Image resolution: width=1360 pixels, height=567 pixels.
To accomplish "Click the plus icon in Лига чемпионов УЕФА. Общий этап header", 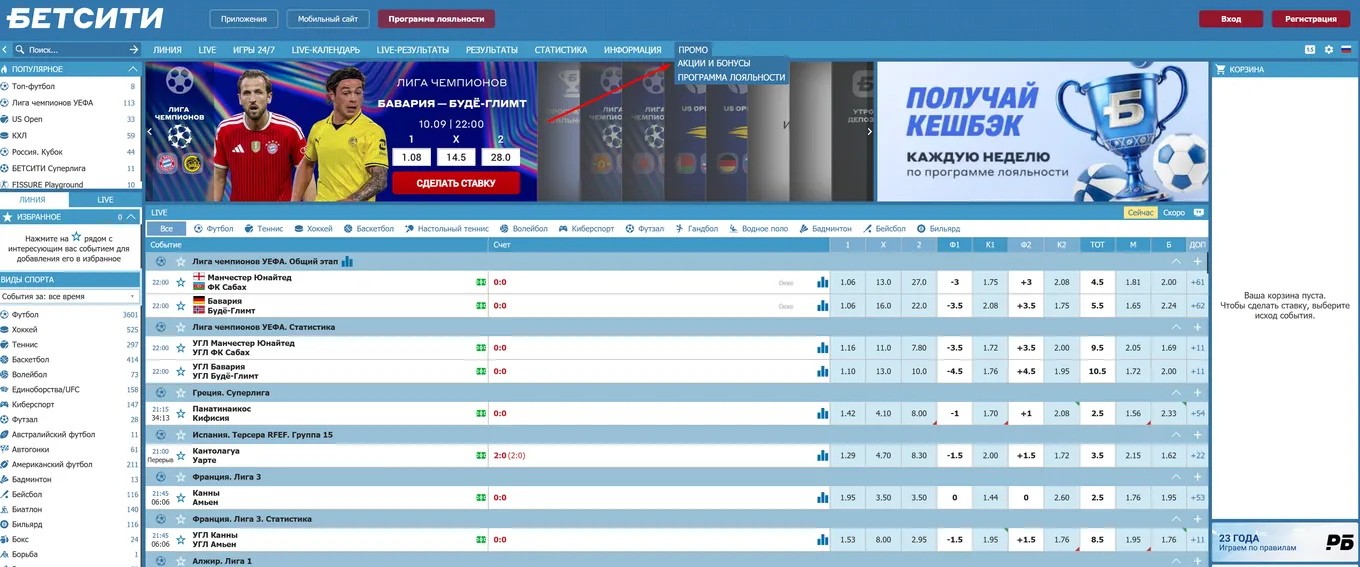I will point(1198,261).
